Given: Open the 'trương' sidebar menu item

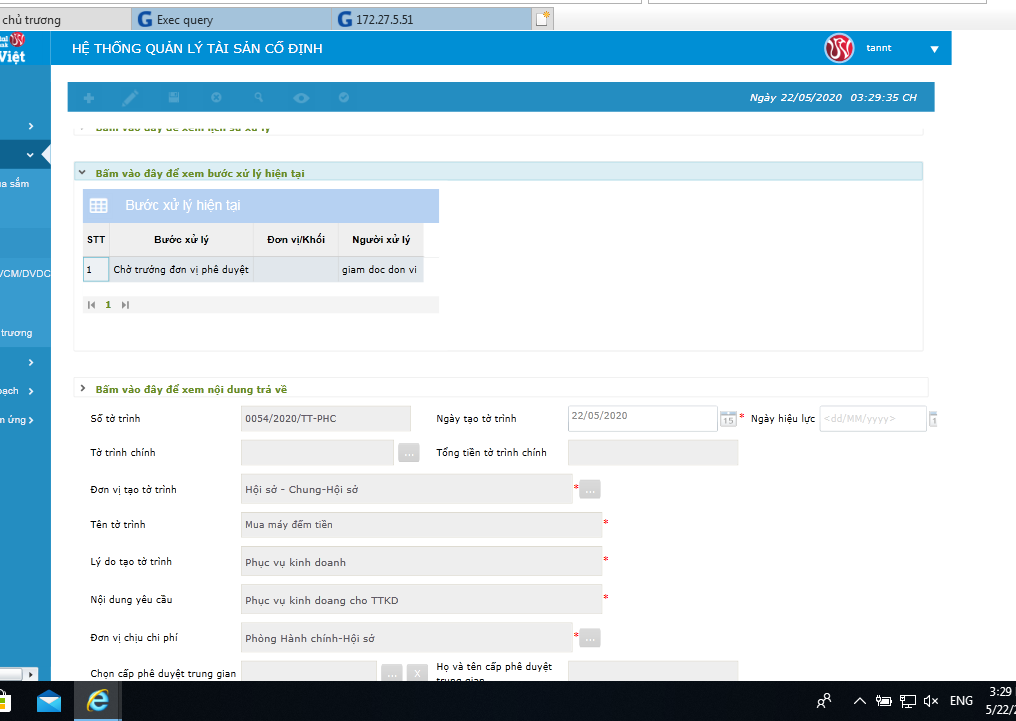Looking at the screenshot, I should [16, 333].
